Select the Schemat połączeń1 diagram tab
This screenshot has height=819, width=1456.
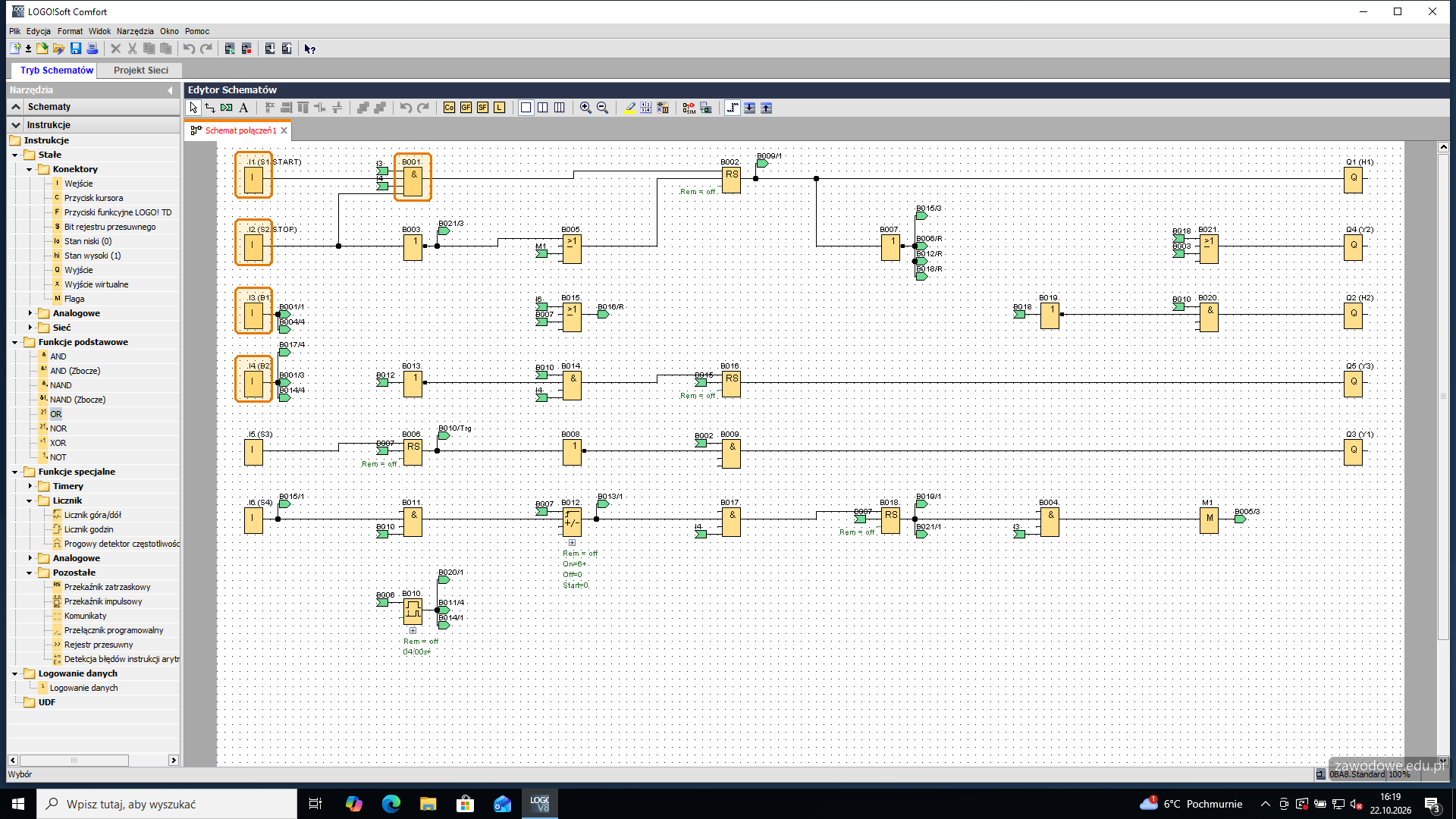[240, 130]
